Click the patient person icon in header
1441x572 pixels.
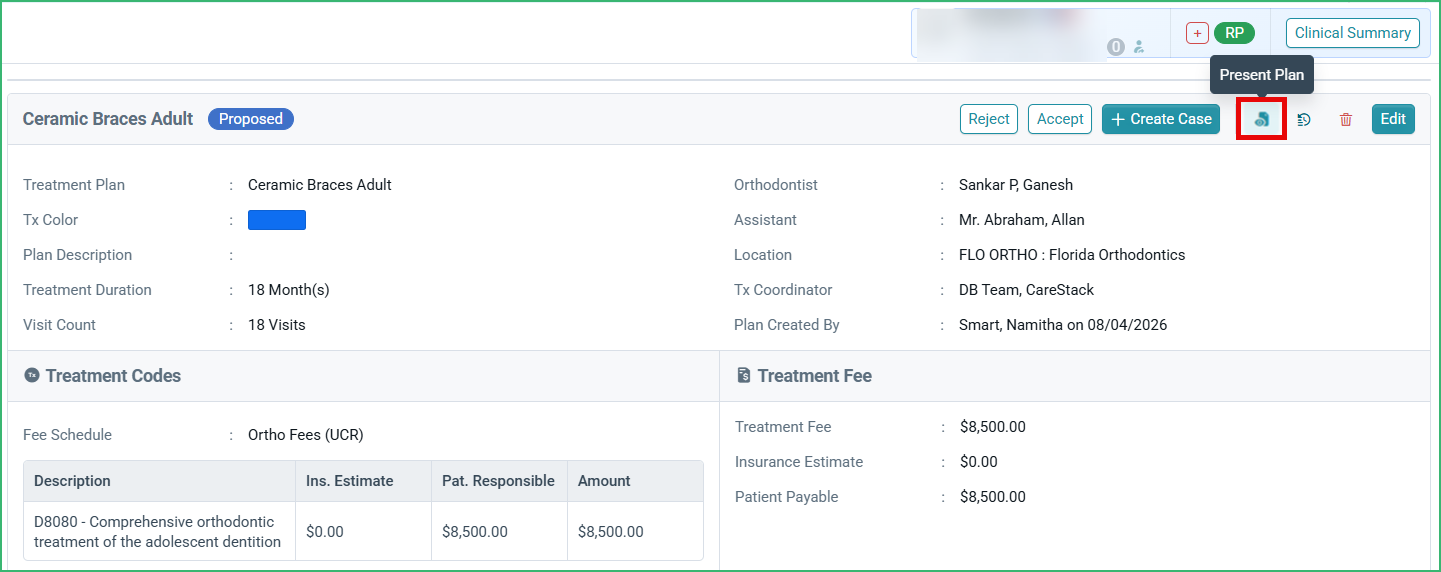tap(1138, 47)
